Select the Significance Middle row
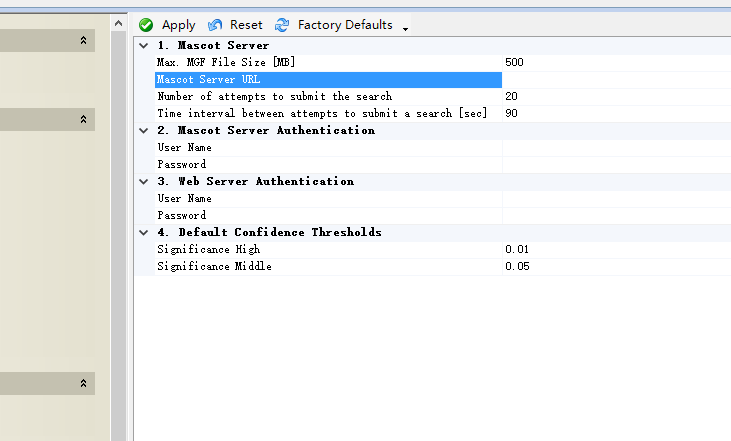 pyautogui.click(x=328, y=267)
